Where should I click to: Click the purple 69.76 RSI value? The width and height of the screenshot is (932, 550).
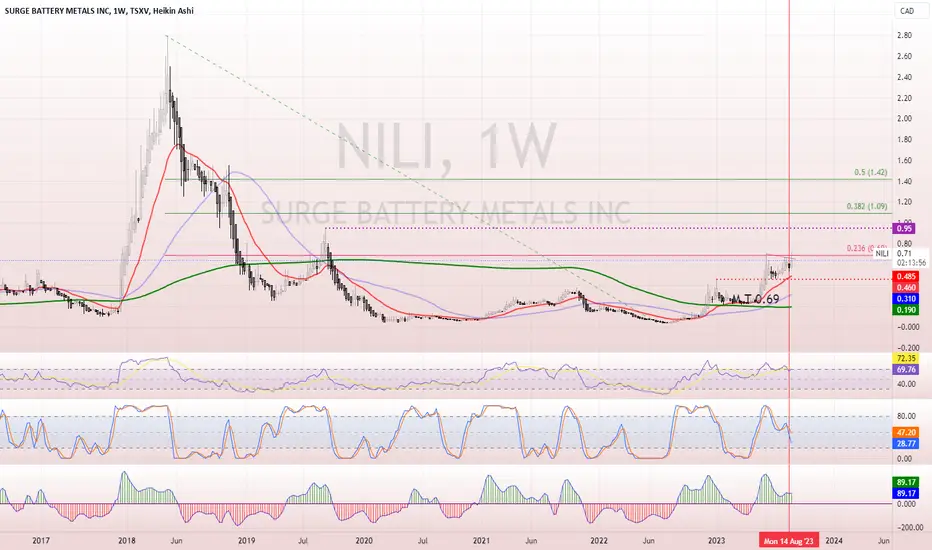pyautogui.click(x=905, y=370)
